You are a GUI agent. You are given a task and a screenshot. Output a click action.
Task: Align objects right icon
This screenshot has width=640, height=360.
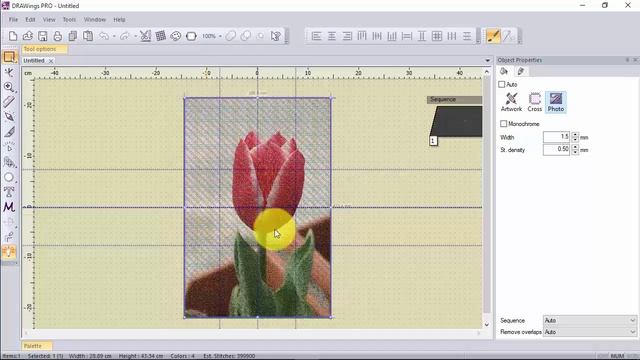tap(347, 36)
